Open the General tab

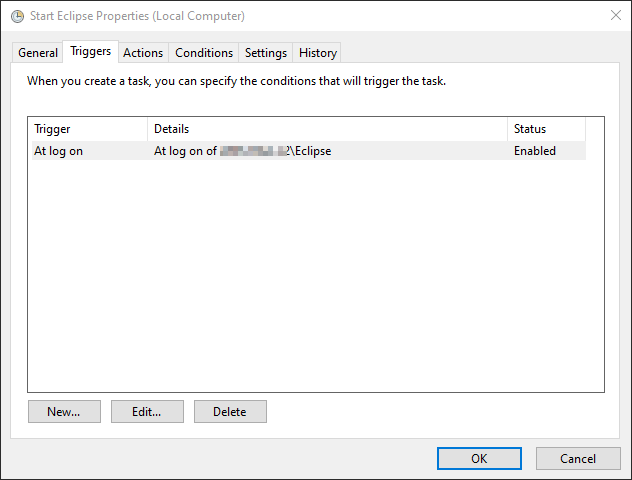(x=37, y=53)
